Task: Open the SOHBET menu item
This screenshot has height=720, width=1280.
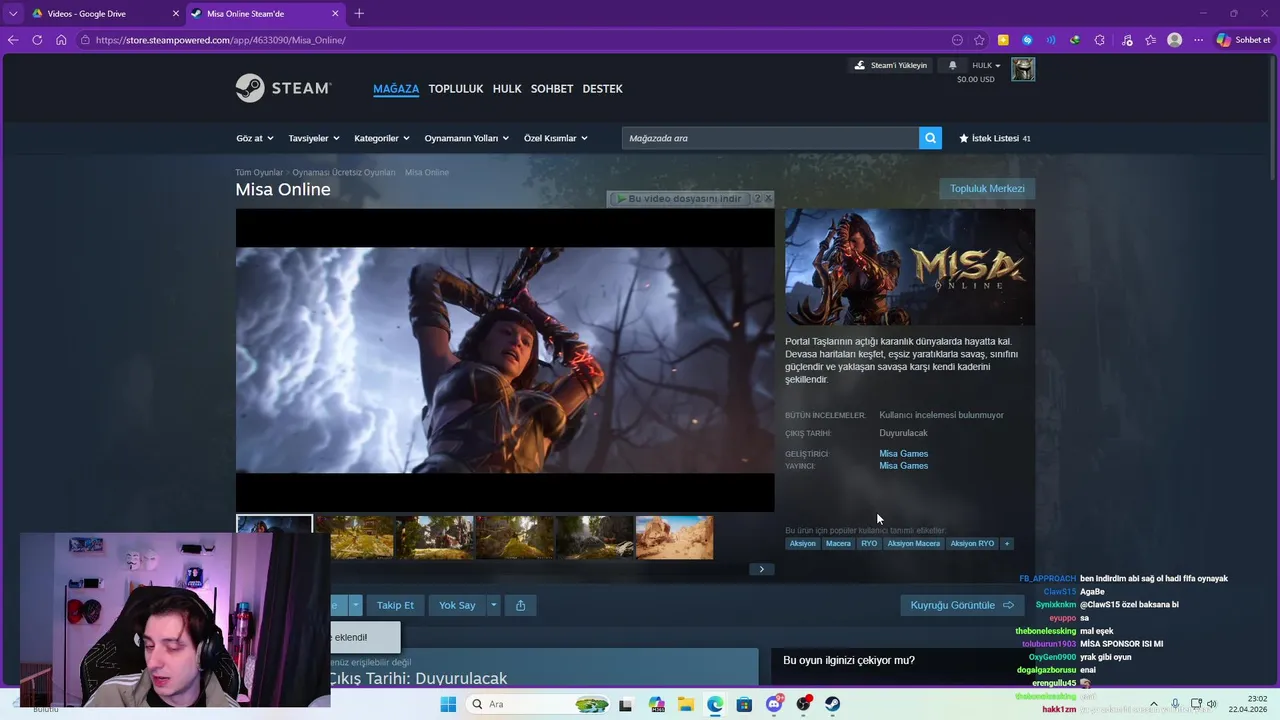Action: coord(552,89)
